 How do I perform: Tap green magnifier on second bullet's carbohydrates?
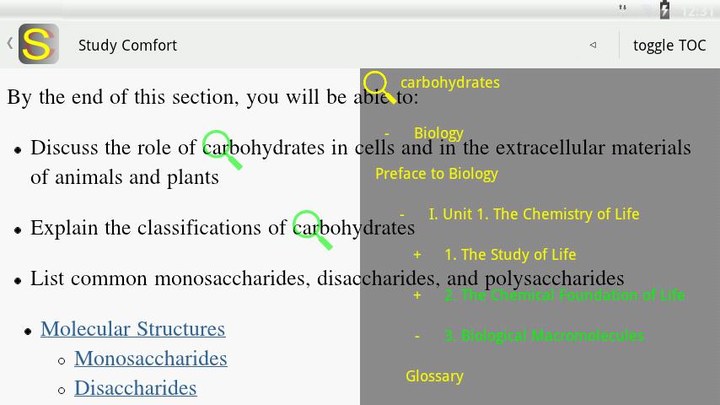[312, 230]
